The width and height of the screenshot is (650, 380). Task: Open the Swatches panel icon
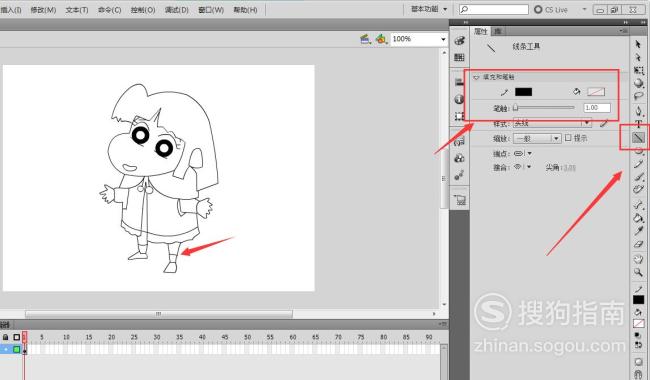459,57
